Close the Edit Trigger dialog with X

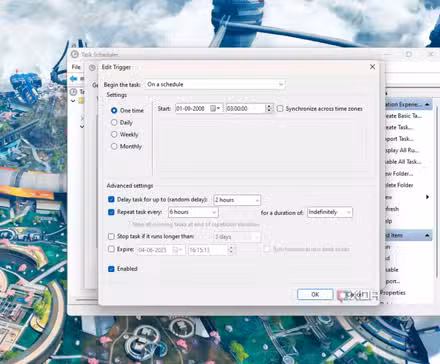tap(372, 67)
